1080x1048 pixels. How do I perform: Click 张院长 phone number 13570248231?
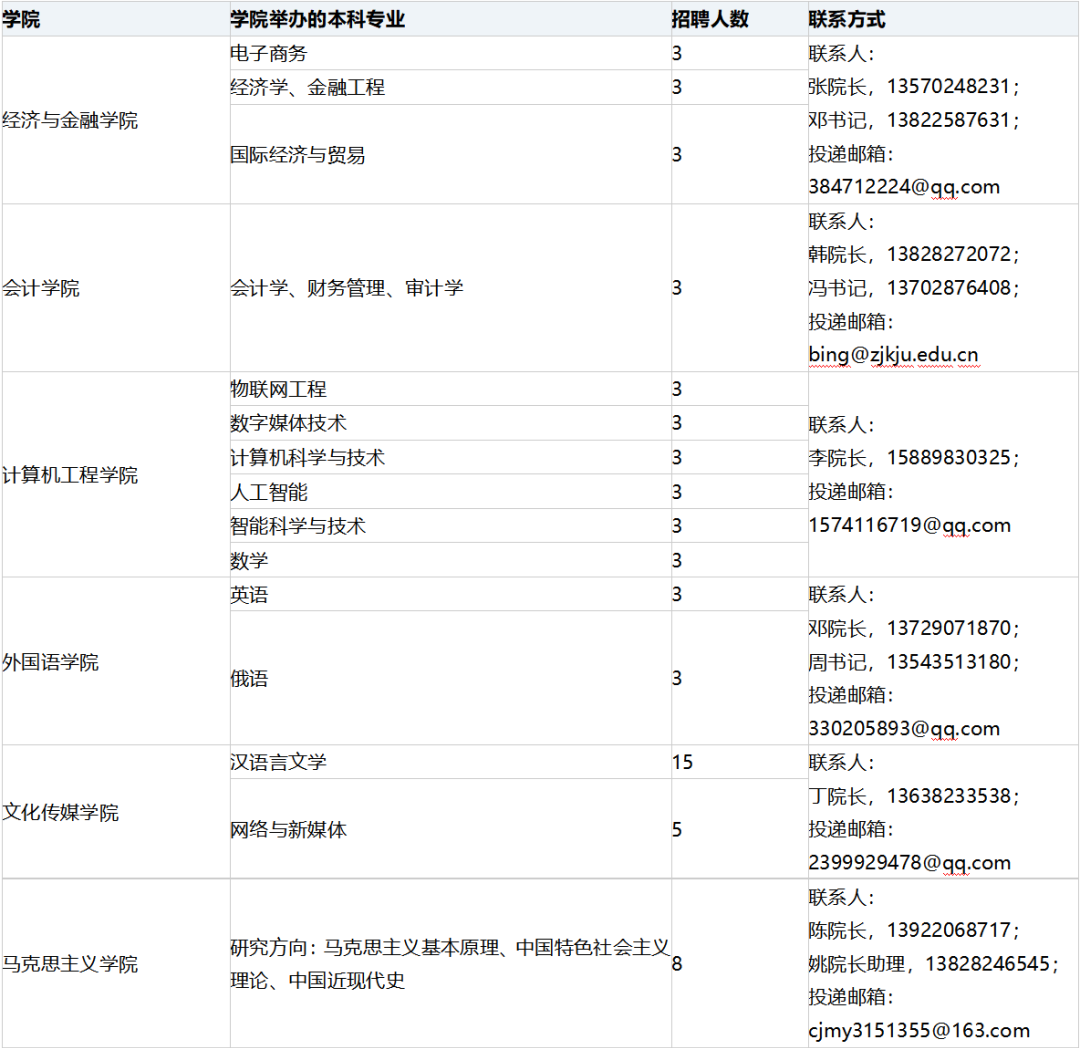pyautogui.click(x=948, y=86)
